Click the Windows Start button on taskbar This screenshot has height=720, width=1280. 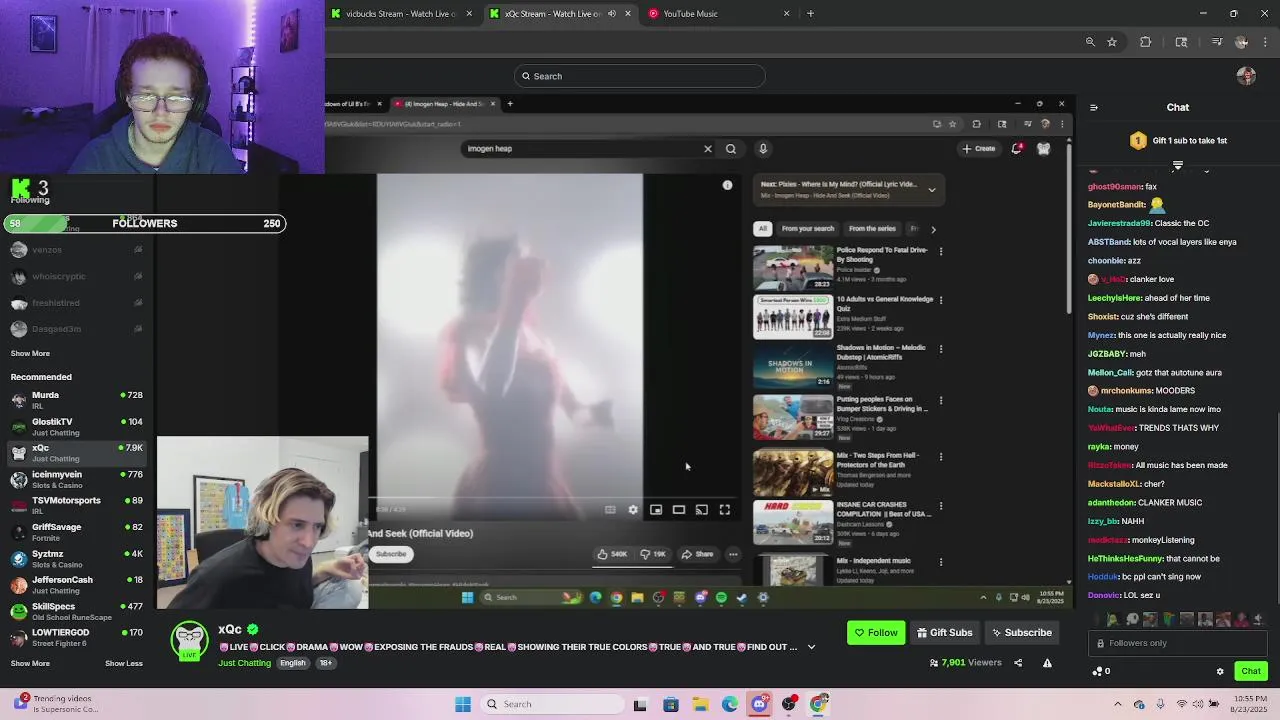click(463, 704)
